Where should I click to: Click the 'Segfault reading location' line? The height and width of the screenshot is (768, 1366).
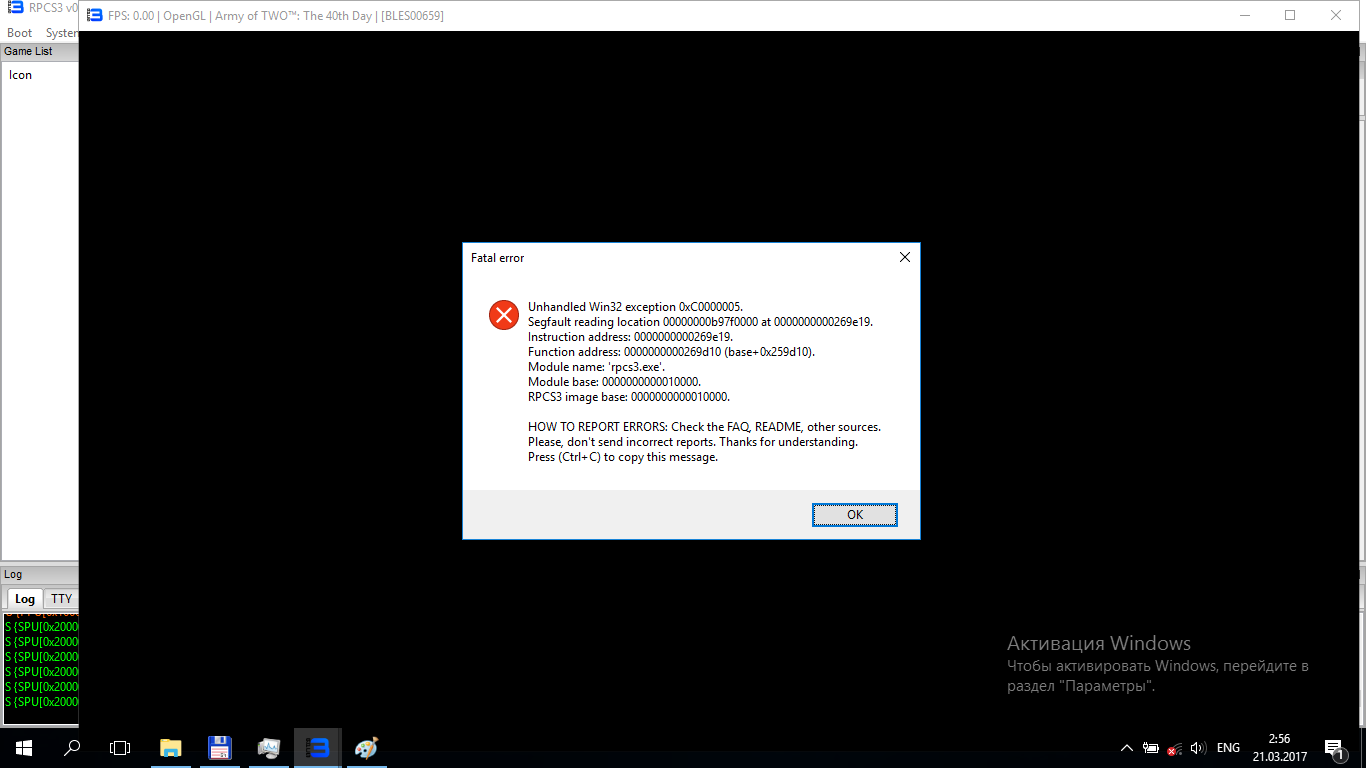click(701, 322)
